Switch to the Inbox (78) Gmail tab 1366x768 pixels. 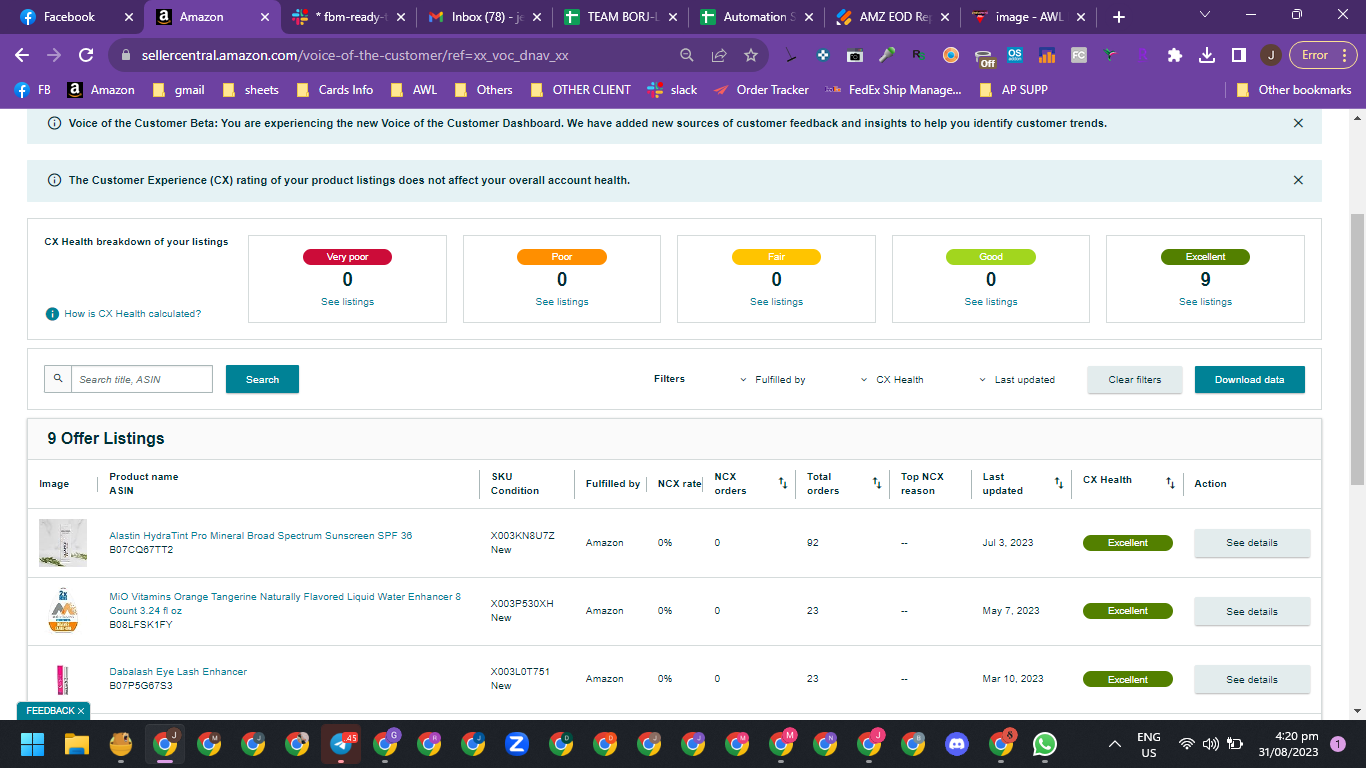coord(484,17)
